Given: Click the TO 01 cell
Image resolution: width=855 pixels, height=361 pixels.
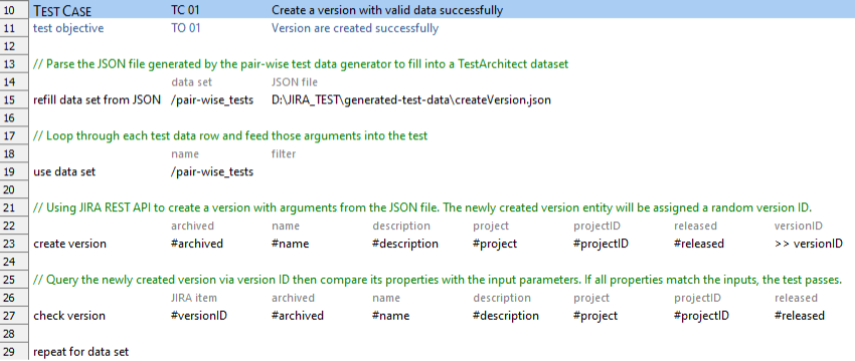Looking at the screenshot, I should coord(185,28).
